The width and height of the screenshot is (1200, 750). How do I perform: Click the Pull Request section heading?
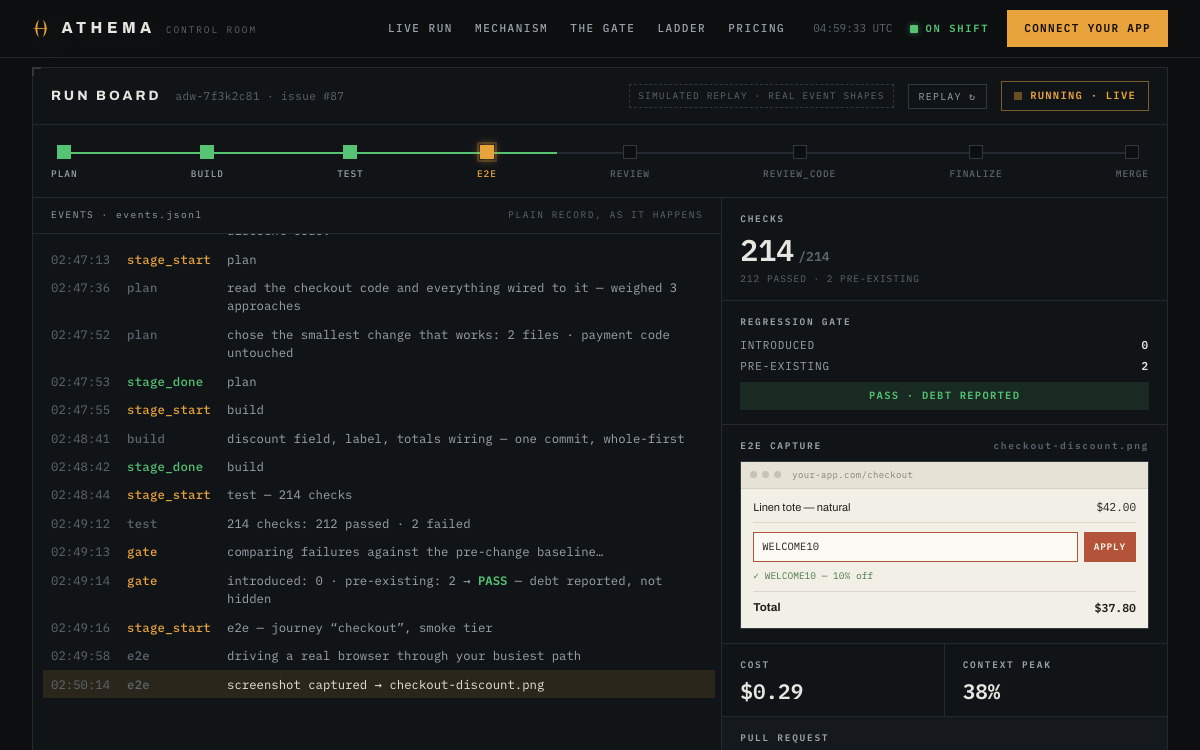tap(784, 738)
